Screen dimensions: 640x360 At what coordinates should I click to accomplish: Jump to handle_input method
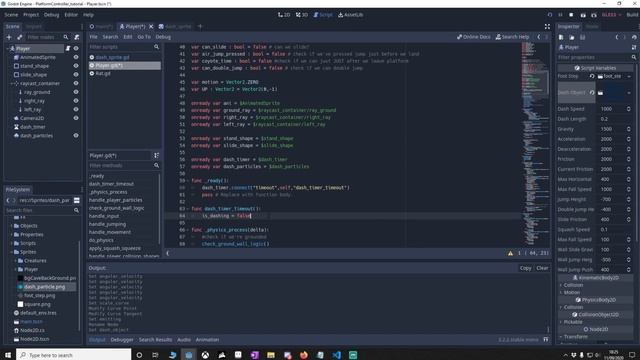coord(104,216)
